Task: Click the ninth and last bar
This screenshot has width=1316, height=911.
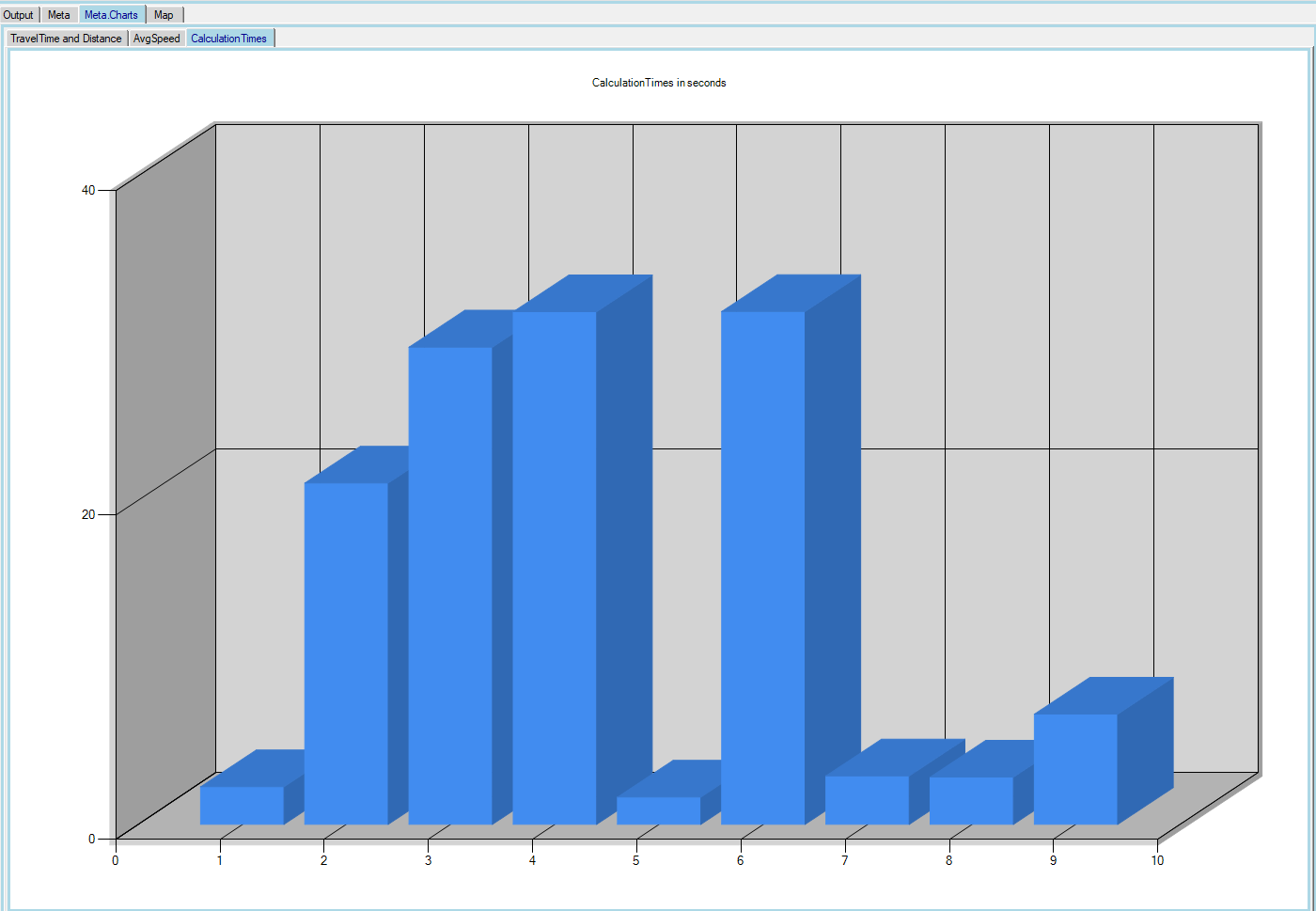Action: tap(1075, 769)
